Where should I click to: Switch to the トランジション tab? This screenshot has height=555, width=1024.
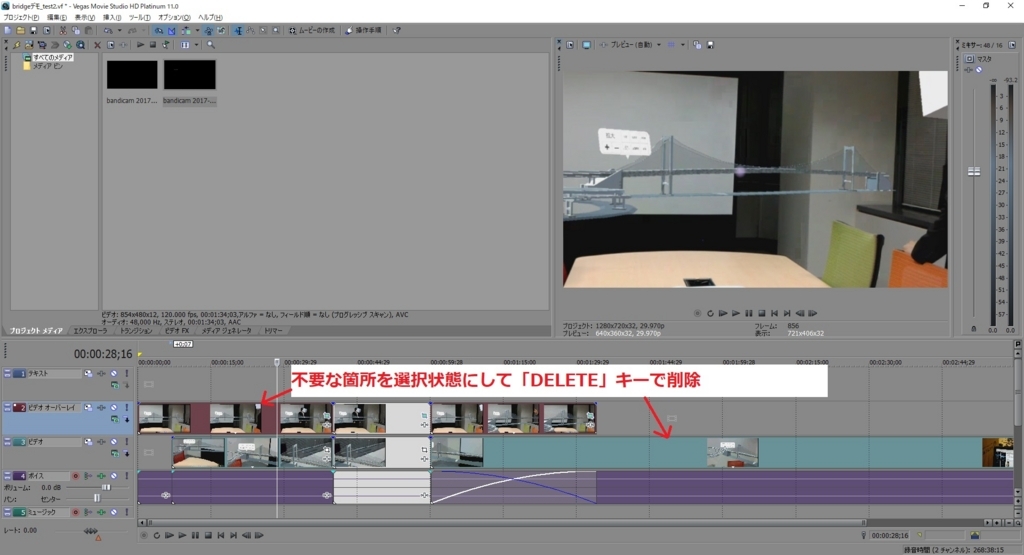(x=136, y=331)
